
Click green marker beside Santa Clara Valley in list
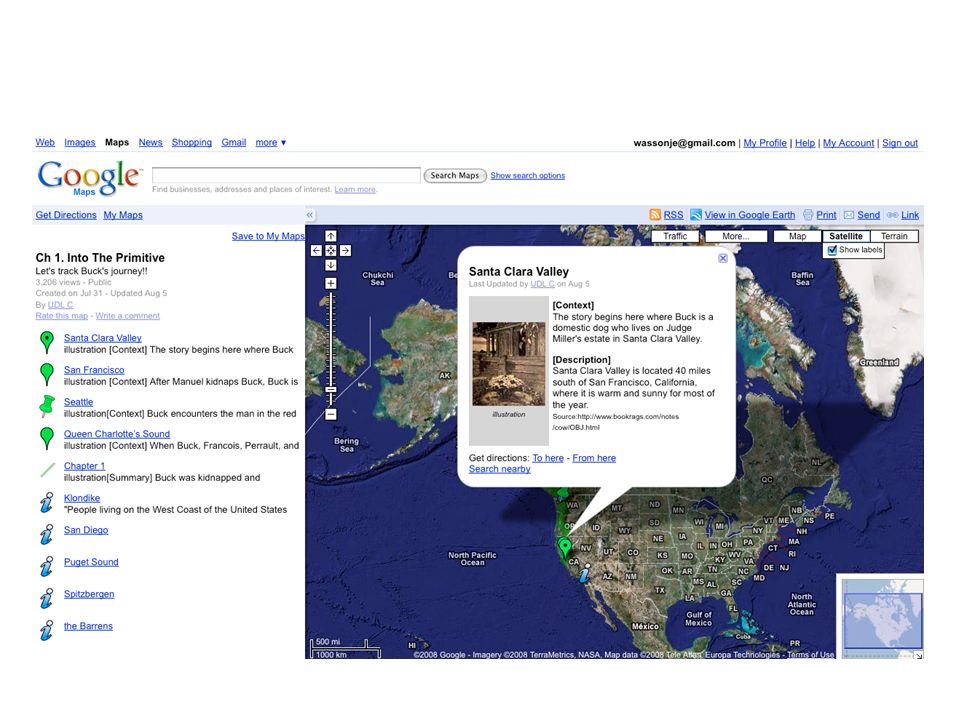[x=47, y=342]
